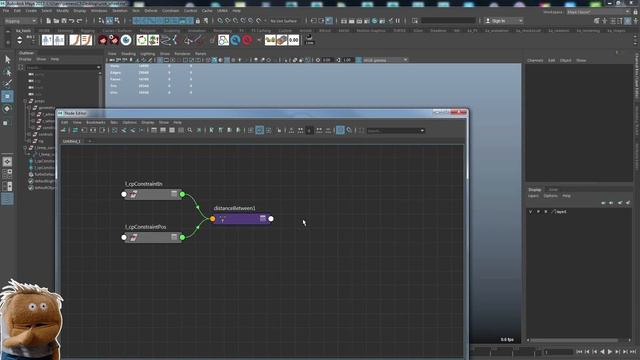Open the Node Editor Options menu
The image size is (640, 360).
[129, 122]
